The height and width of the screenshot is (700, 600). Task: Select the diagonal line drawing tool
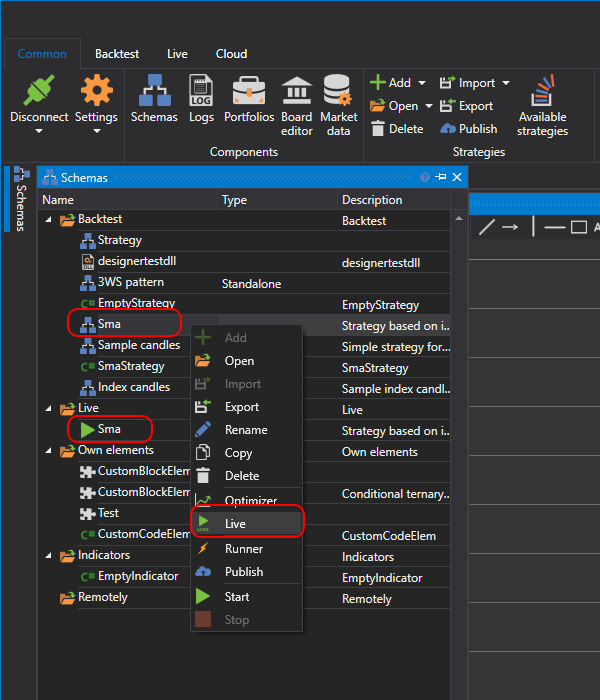(486, 227)
